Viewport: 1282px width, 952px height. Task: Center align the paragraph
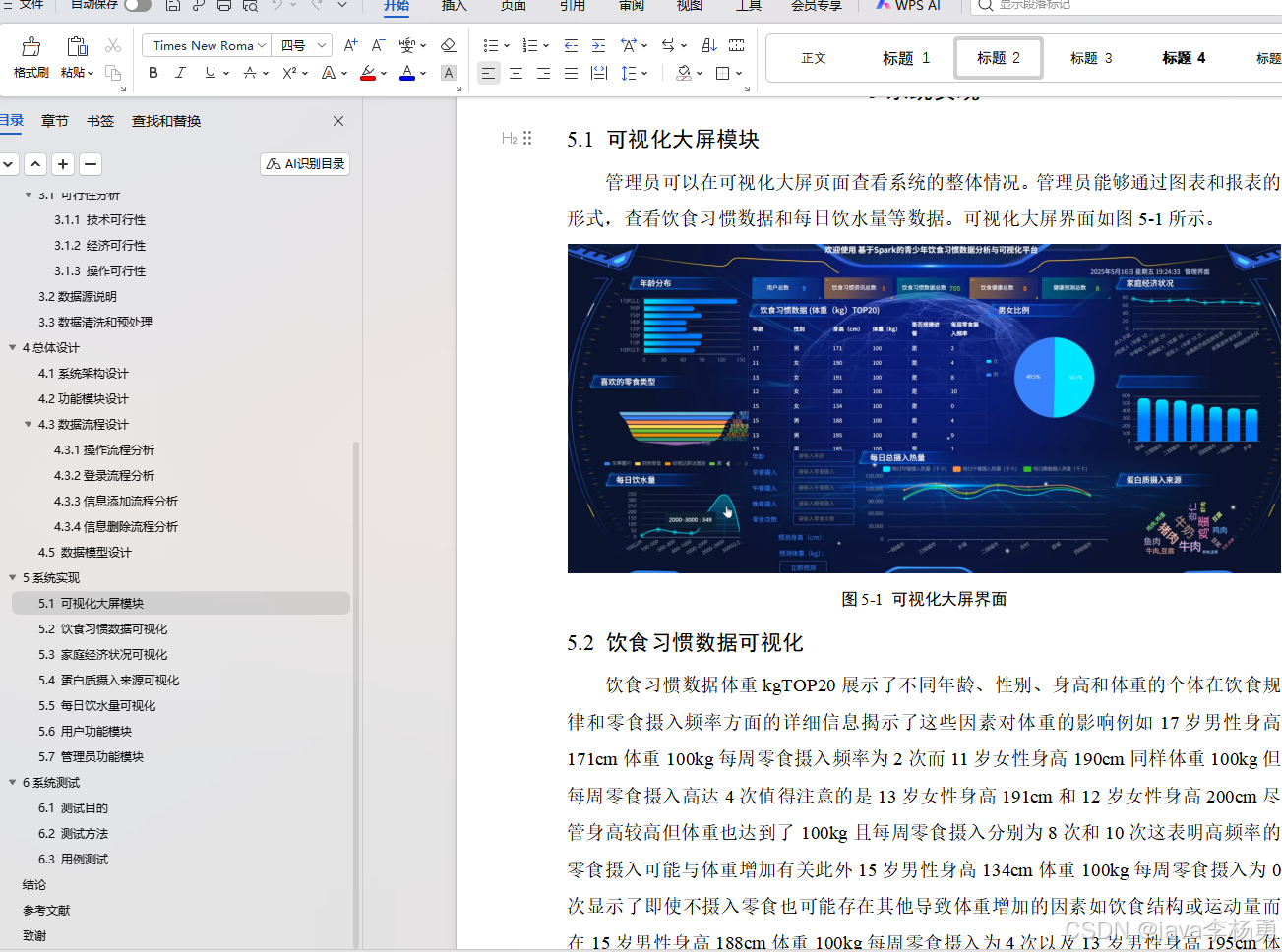point(516,73)
